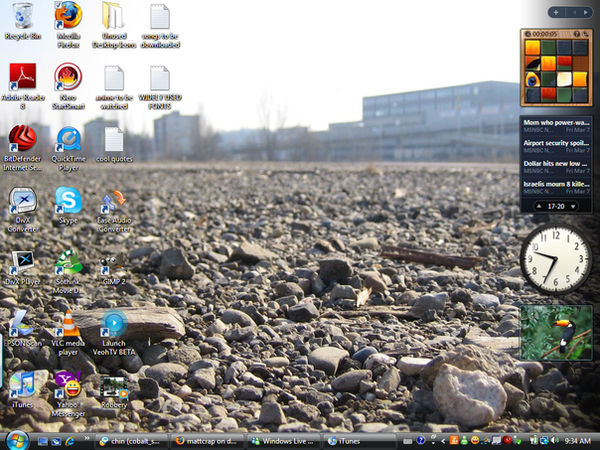Add a gadget with sidebar plus button
Viewport: 600px width, 450px height.
pos(556,13)
